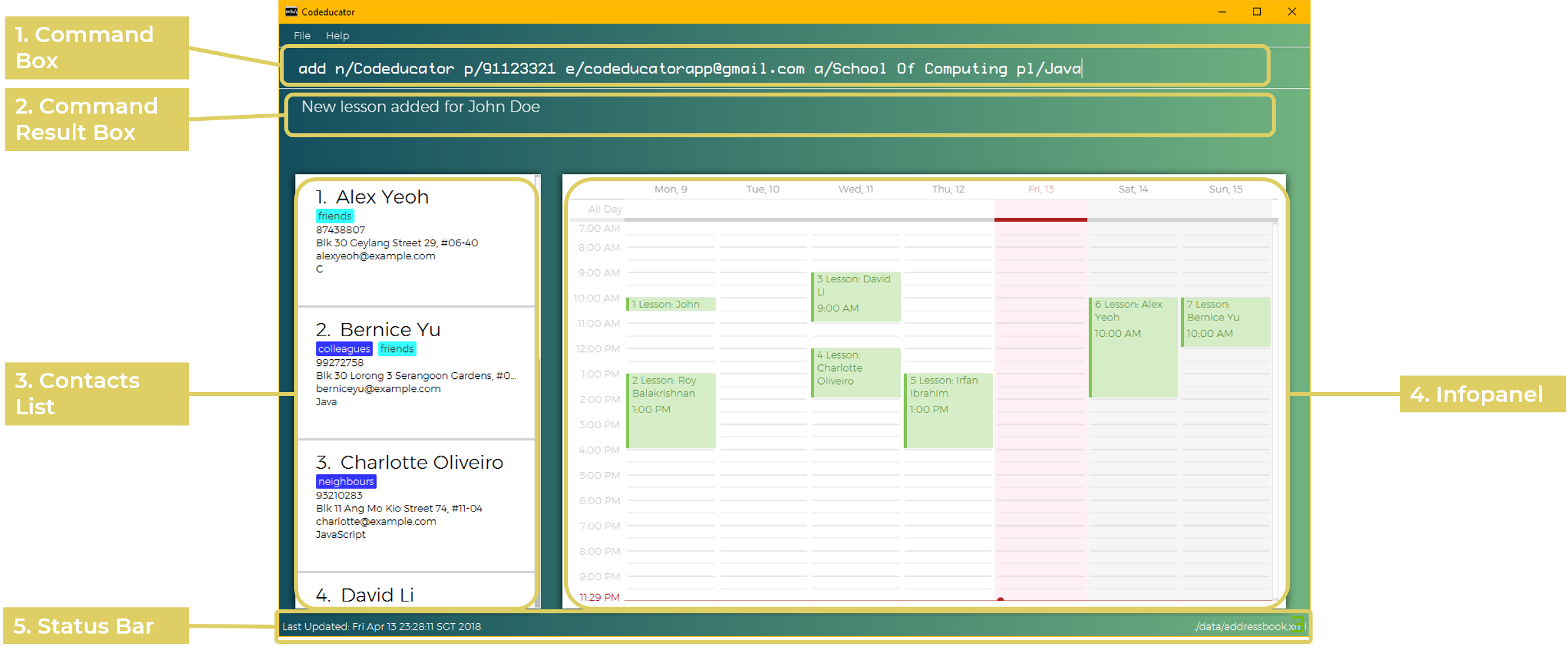Select contact 2. Bernice Yu
Screen dimensions: 1568x652
pos(416,373)
